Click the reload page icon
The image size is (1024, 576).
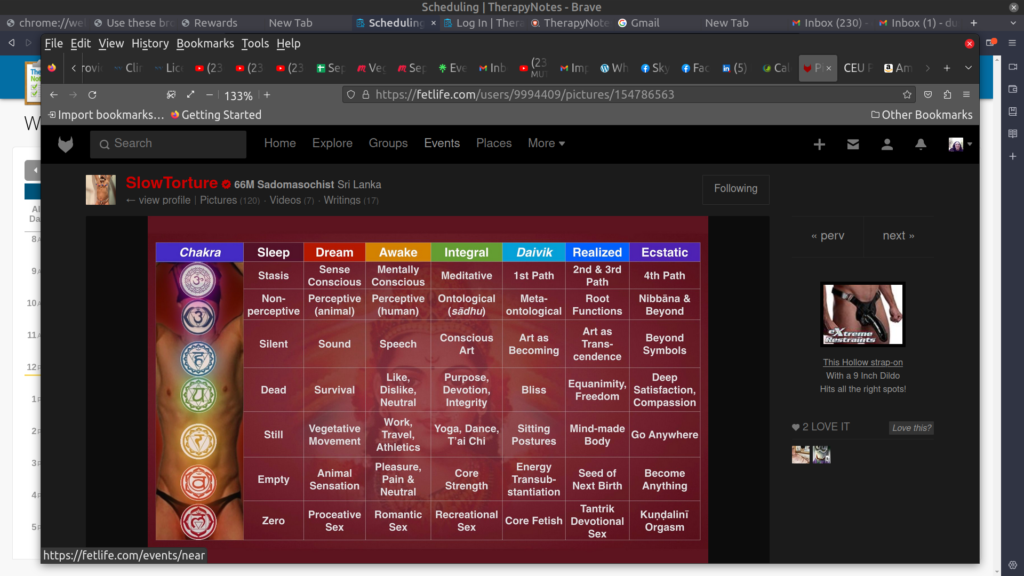pyautogui.click(x=92, y=95)
